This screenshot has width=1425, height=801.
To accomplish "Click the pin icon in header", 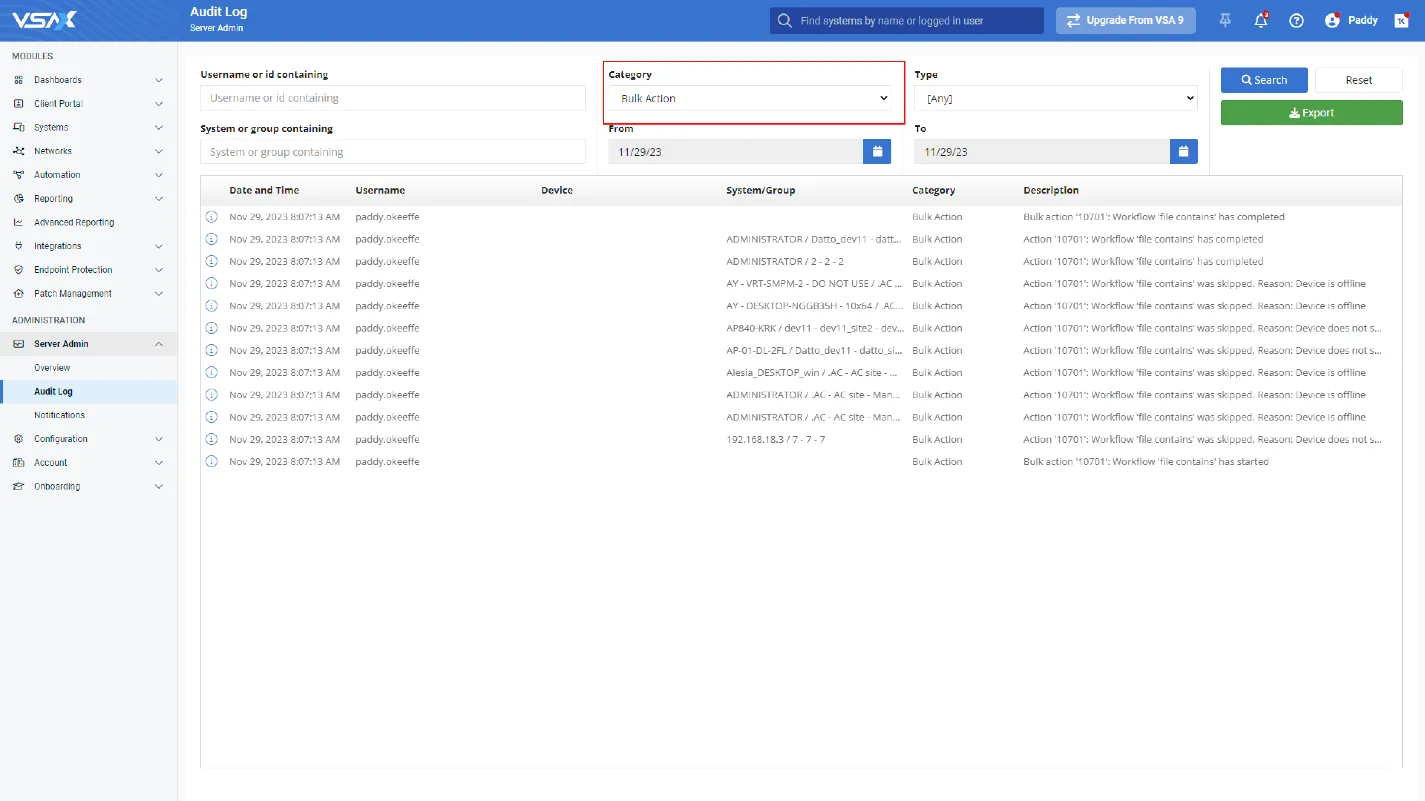I will 1225,20.
